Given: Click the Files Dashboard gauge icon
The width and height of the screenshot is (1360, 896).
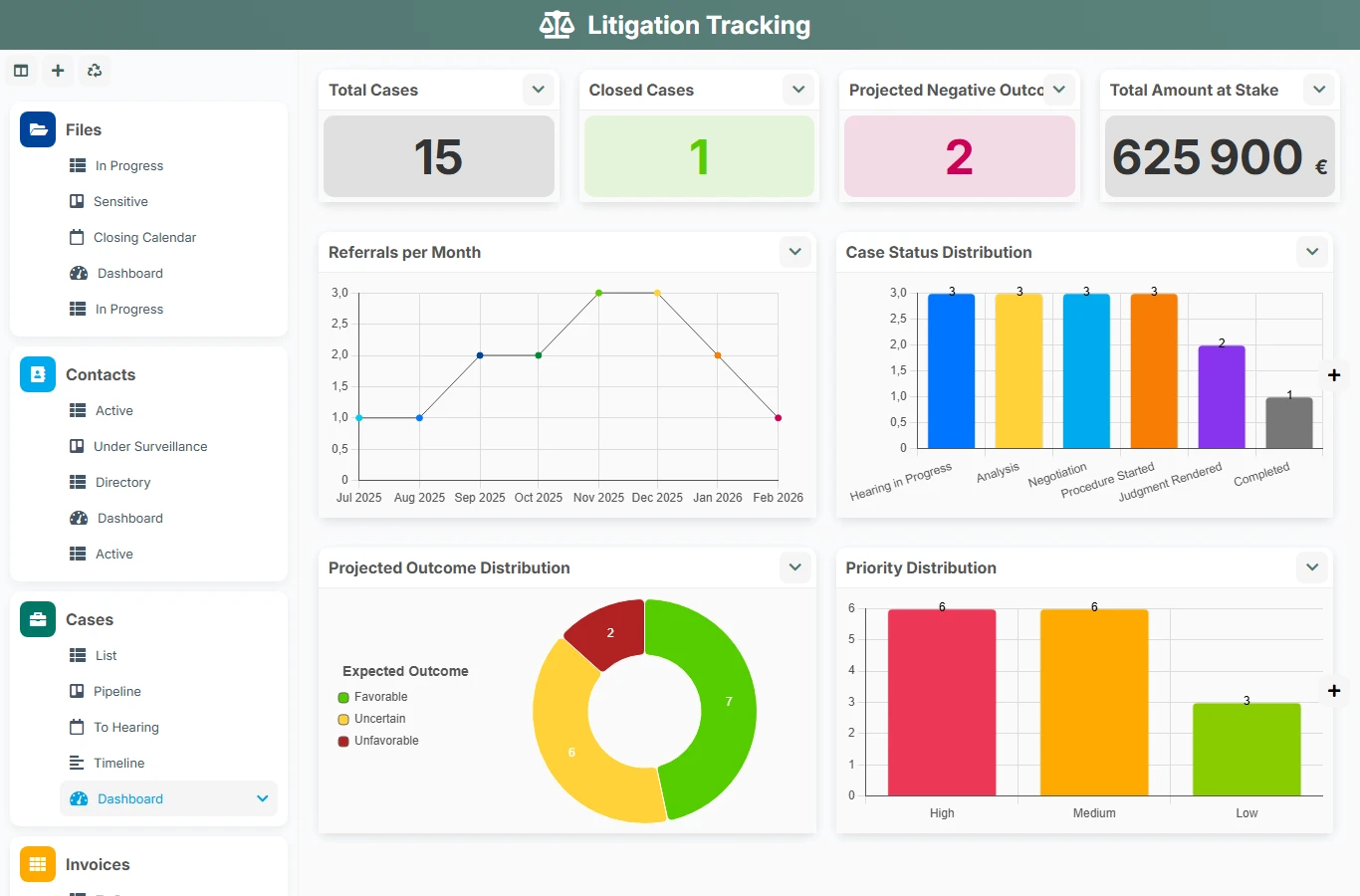Looking at the screenshot, I should pos(79,273).
